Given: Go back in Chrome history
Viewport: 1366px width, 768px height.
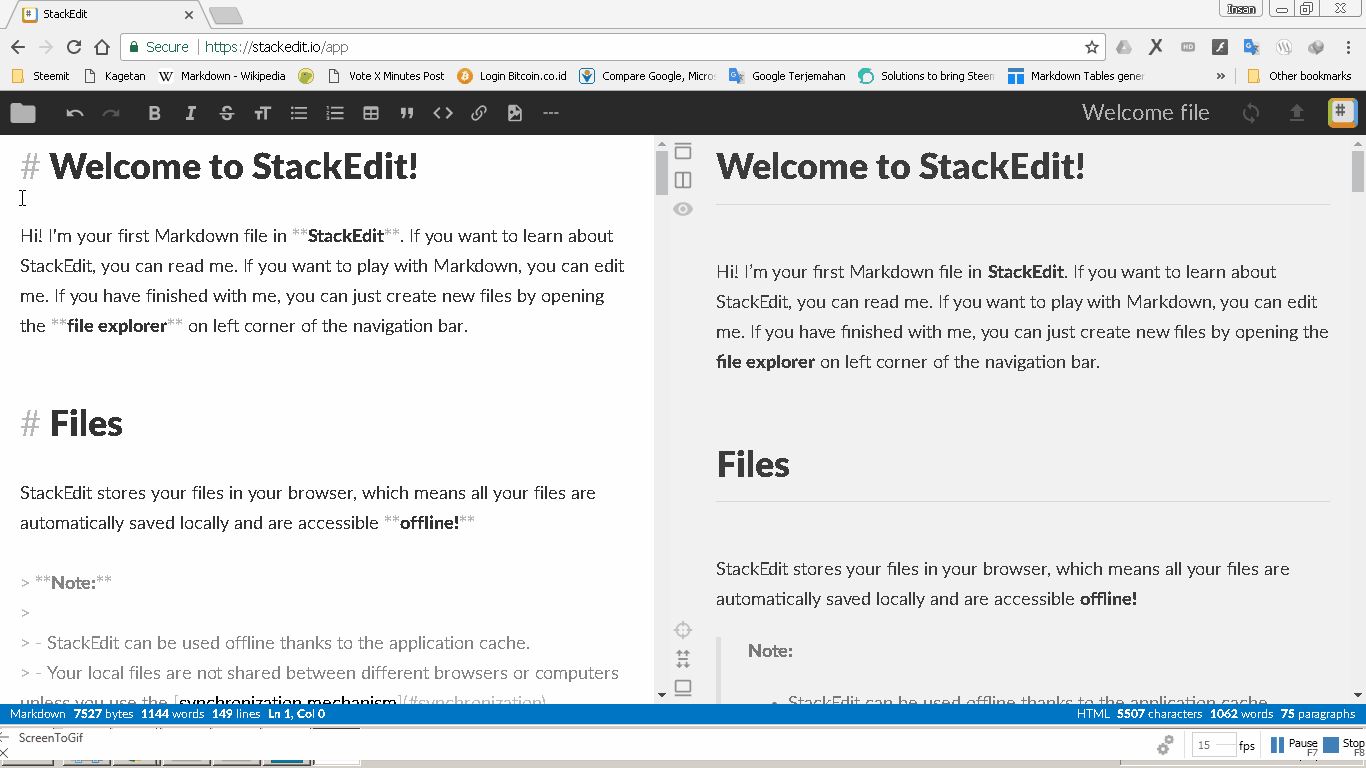Looking at the screenshot, I should coord(17,47).
